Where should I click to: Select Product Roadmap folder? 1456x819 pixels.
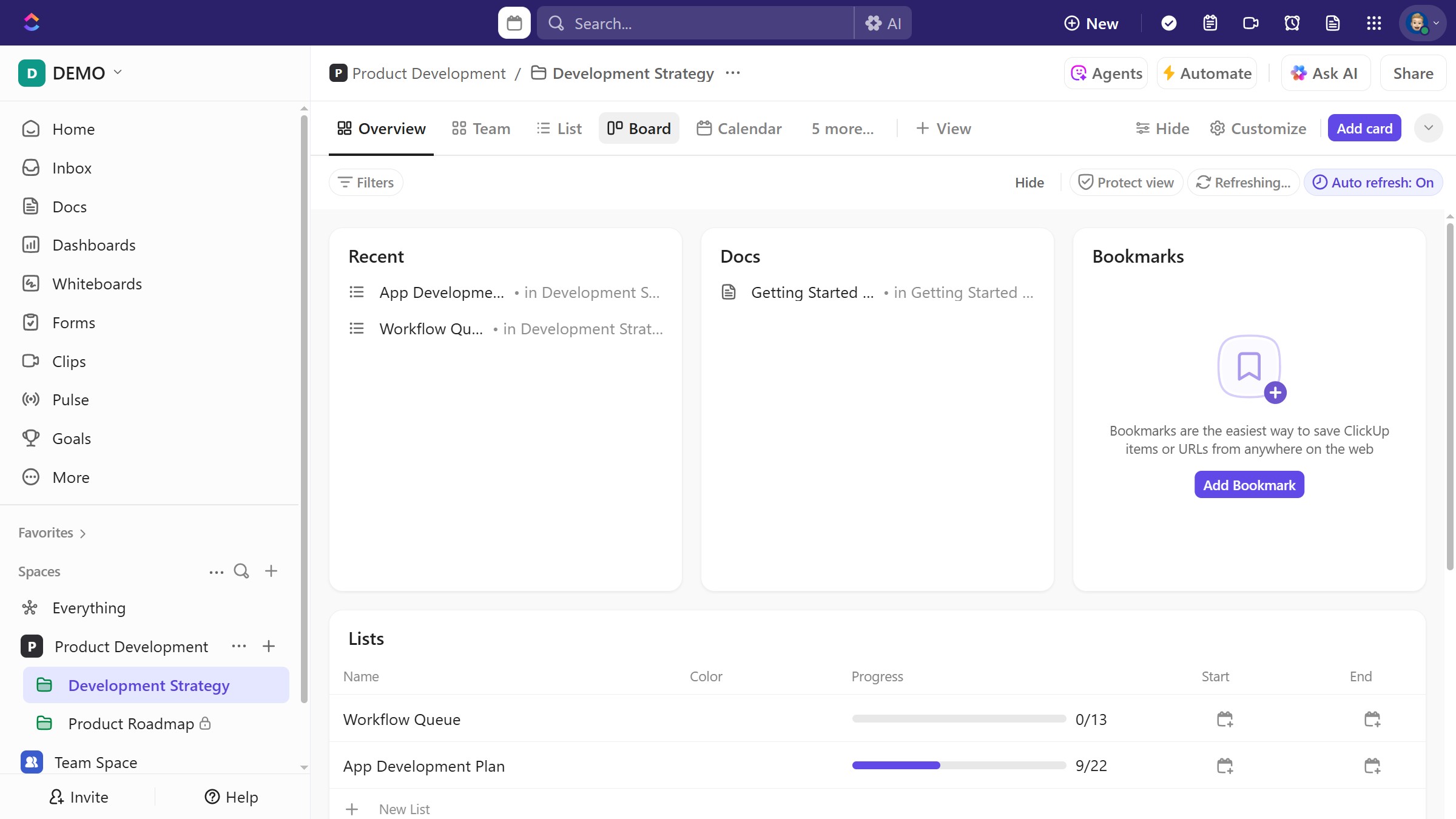pos(131,724)
